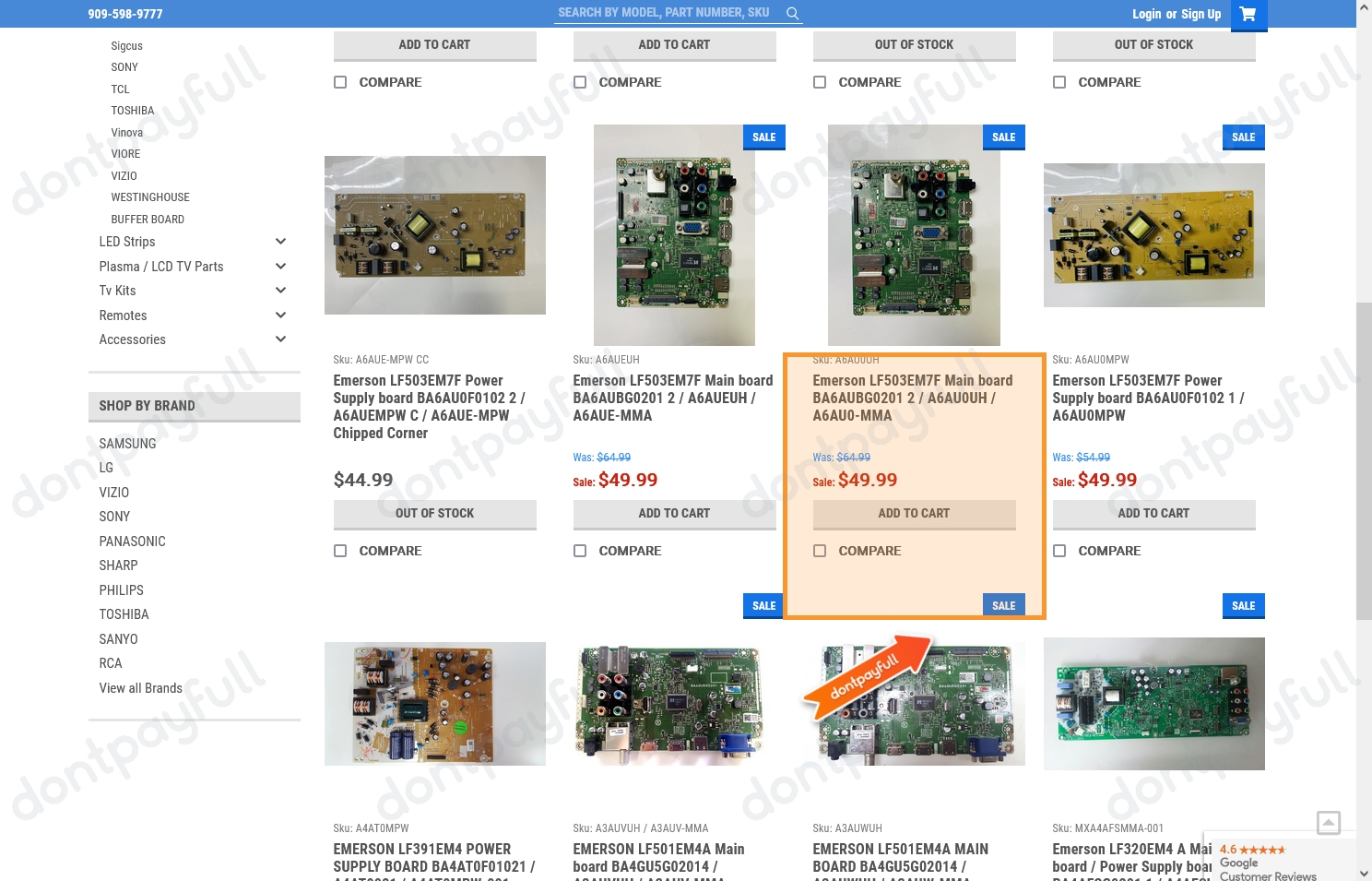This screenshot has height=881, width=1372.
Task: Shop by brand SANYO
Action: pyautogui.click(x=118, y=639)
